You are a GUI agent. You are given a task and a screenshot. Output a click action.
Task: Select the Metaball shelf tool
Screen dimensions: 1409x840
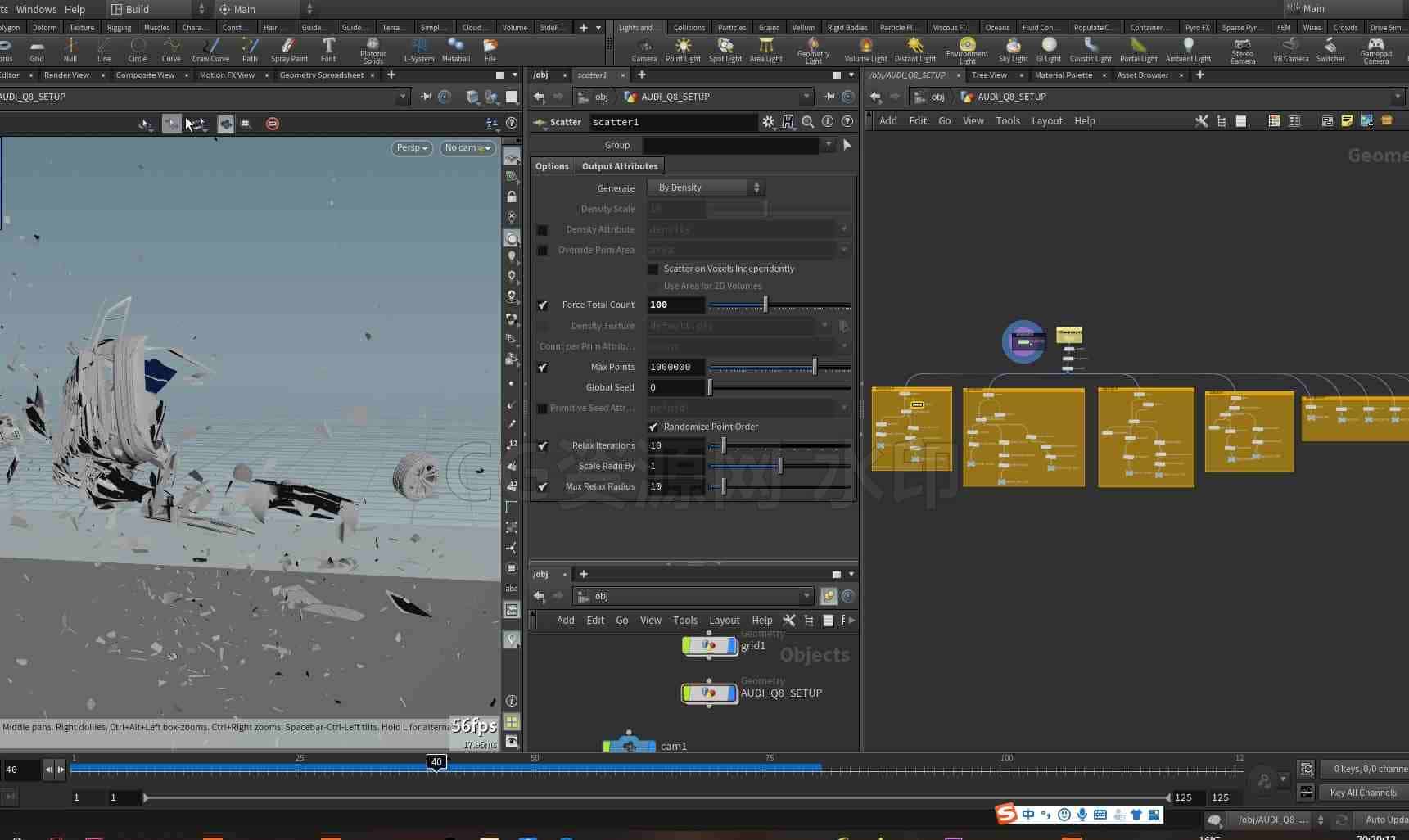(x=455, y=50)
